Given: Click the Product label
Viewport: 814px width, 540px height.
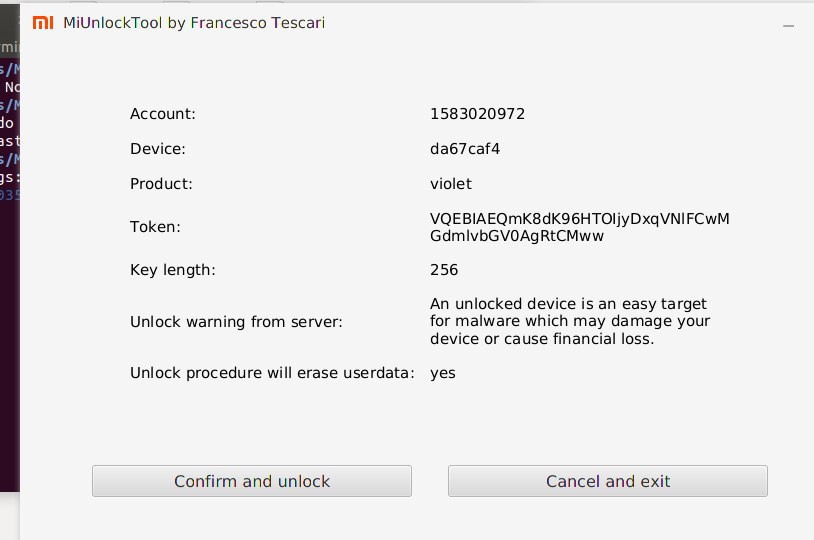Looking at the screenshot, I should click(x=161, y=184).
